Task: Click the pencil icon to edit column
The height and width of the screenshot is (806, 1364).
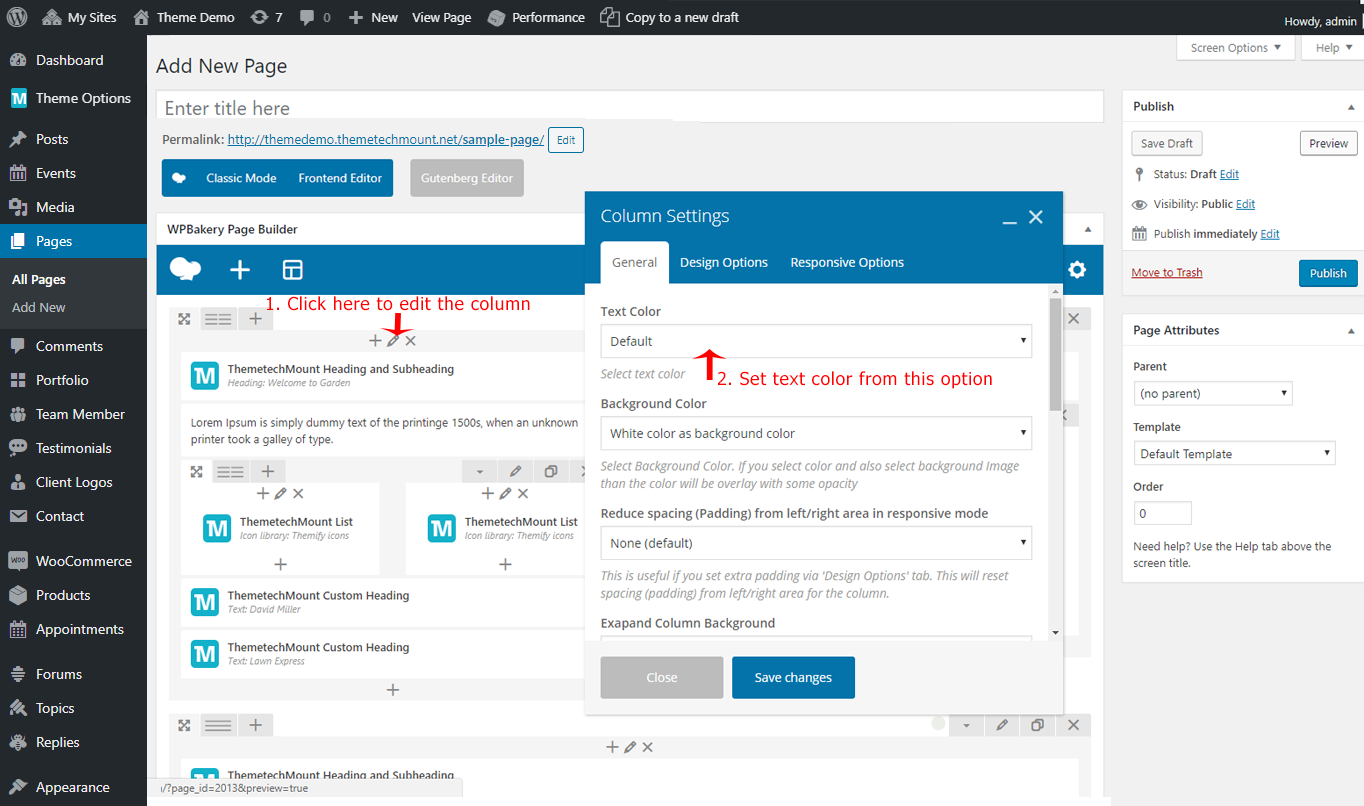Action: pyautogui.click(x=393, y=341)
